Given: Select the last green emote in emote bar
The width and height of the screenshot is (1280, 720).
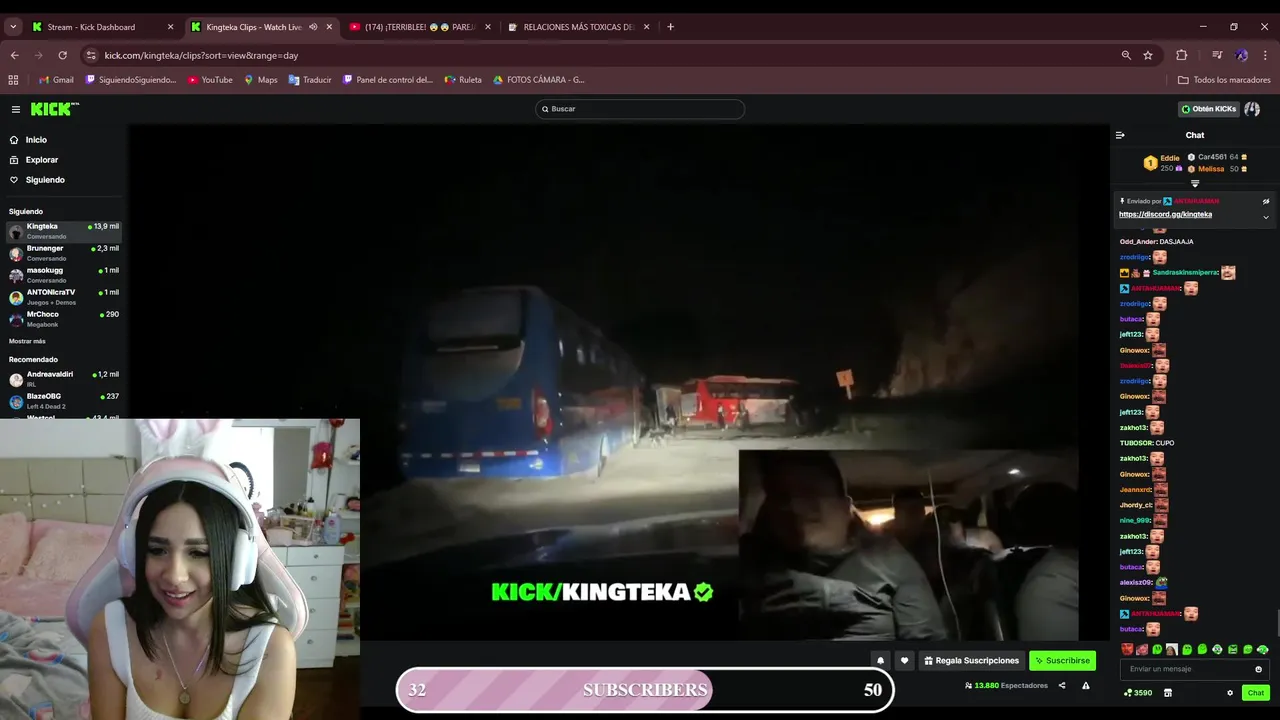Looking at the screenshot, I should tap(1263, 650).
